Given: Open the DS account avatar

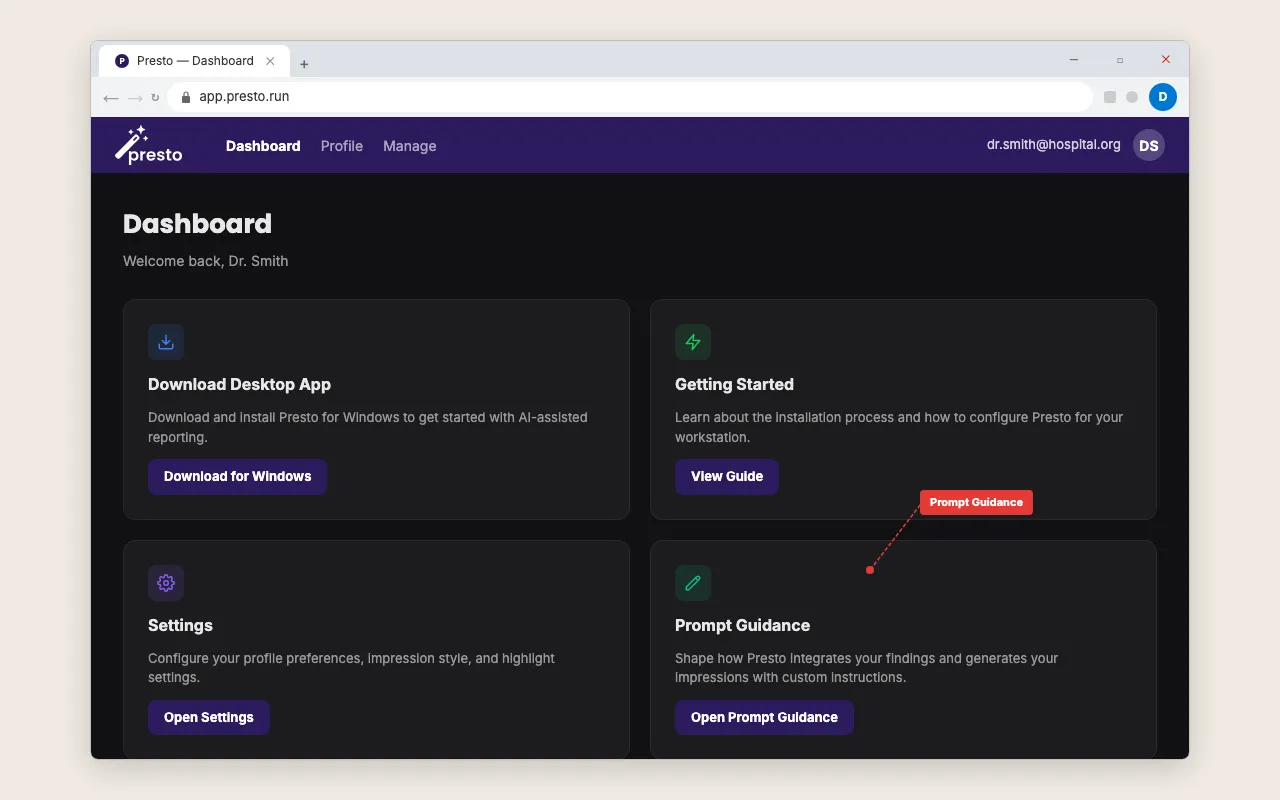Looking at the screenshot, I should [x=1148, y=145].
